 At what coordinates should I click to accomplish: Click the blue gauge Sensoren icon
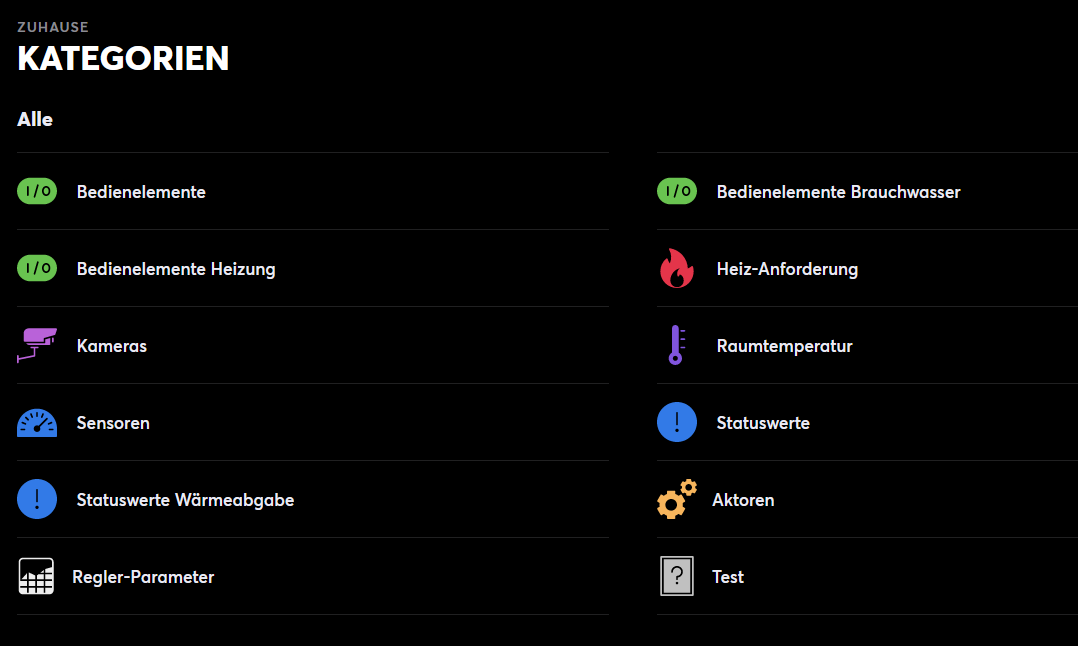point(37,423)
